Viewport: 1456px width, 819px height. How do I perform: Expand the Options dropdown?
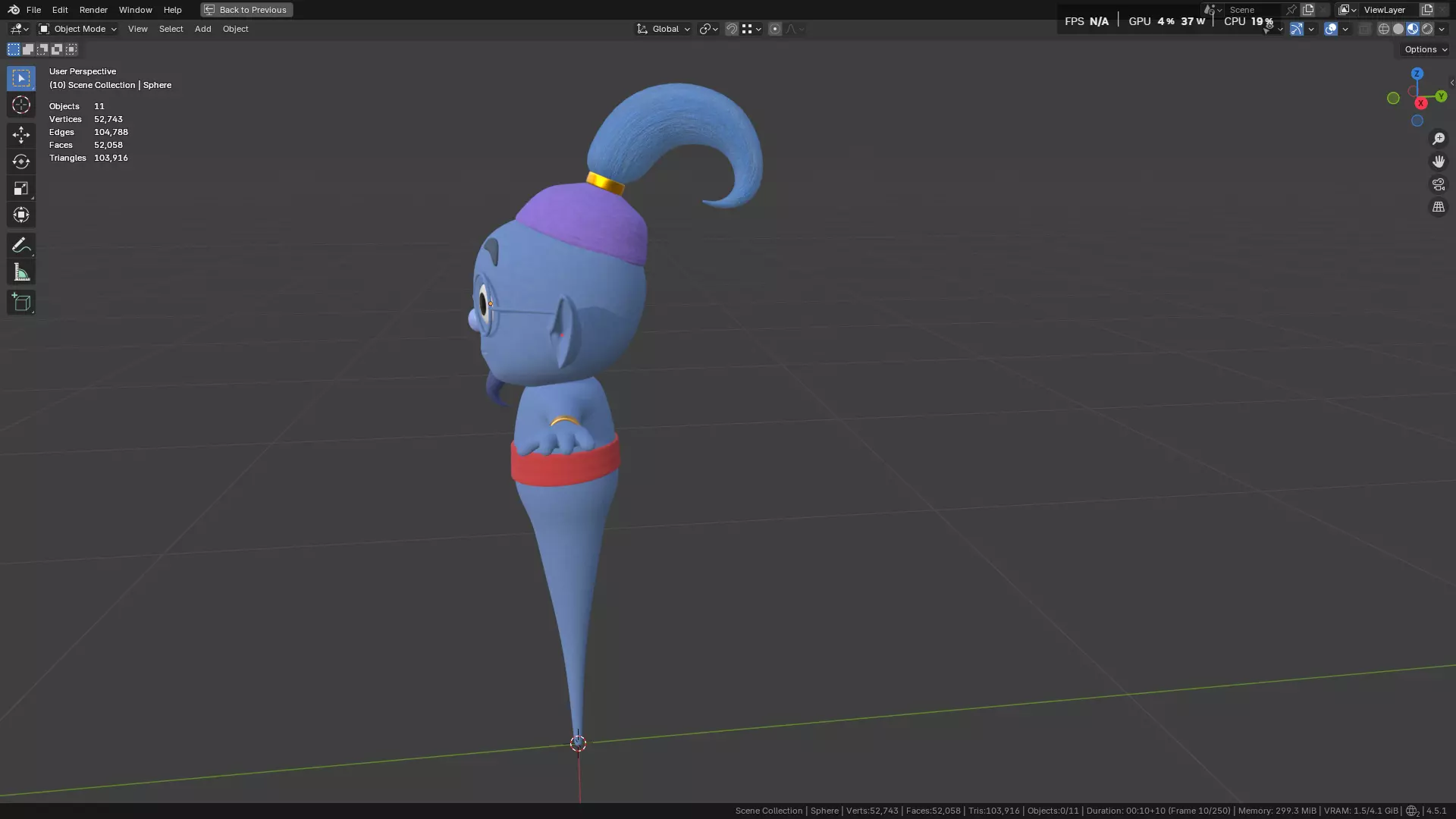point(1426,49)
